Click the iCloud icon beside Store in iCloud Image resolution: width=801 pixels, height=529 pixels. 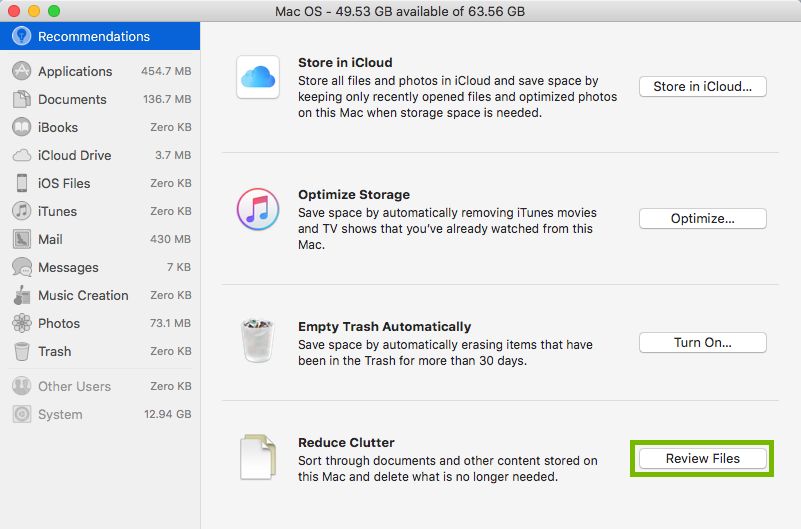tap(258, 77)
